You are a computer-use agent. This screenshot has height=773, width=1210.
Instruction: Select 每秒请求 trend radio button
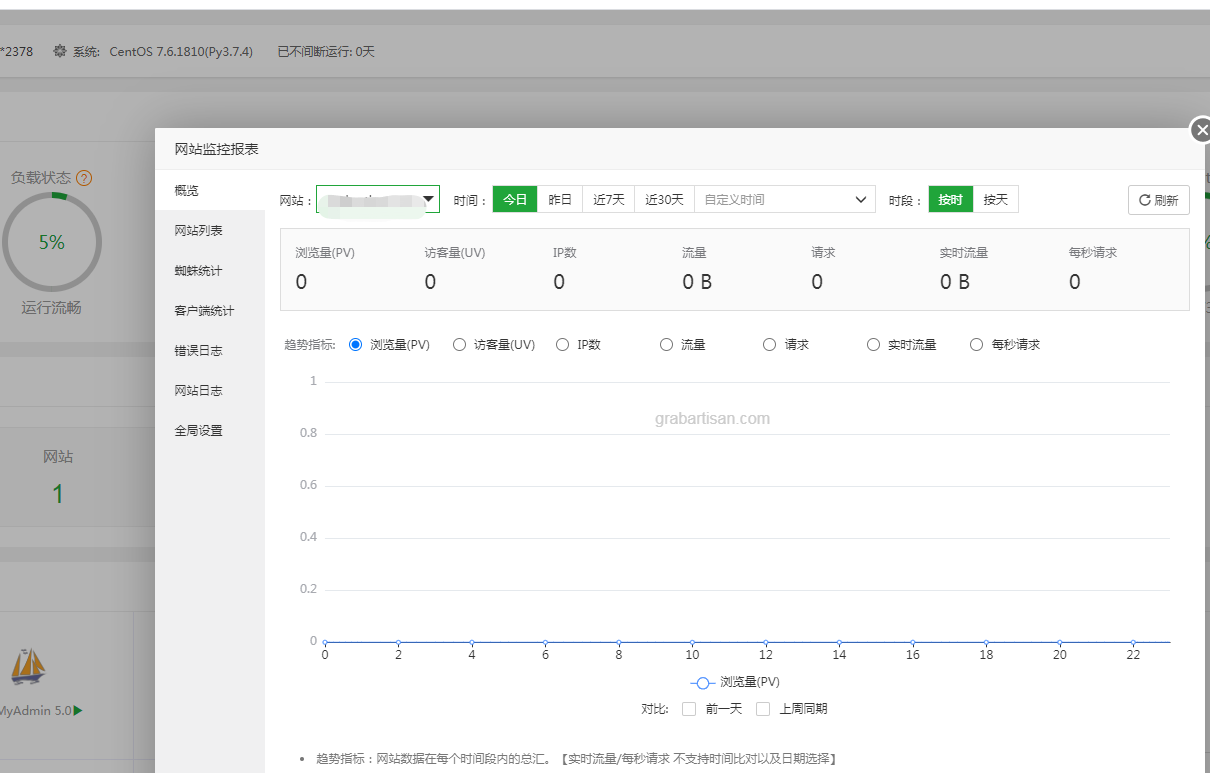coord(976,344)
